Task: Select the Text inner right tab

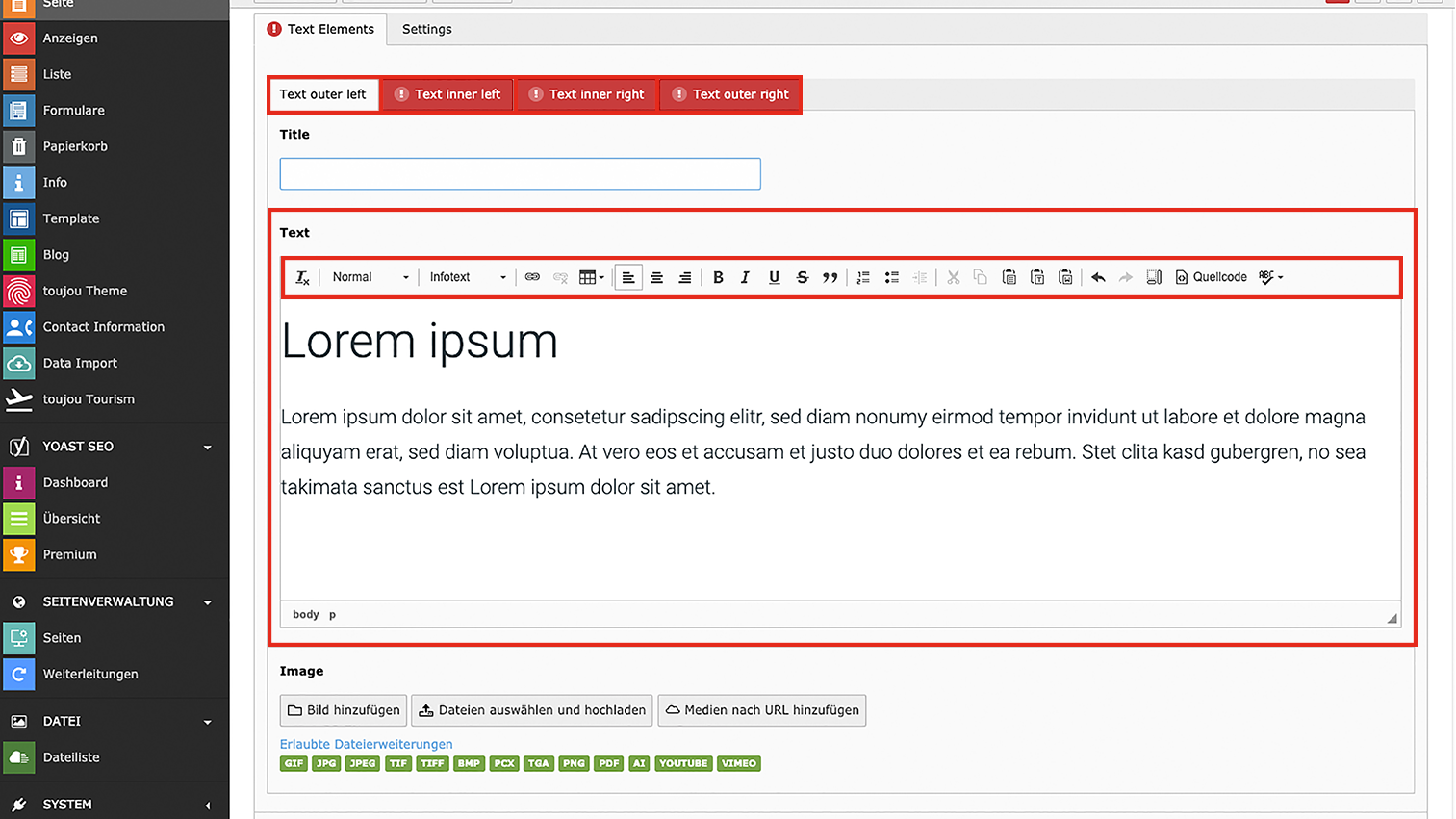Action: click(x=587, y=94)
